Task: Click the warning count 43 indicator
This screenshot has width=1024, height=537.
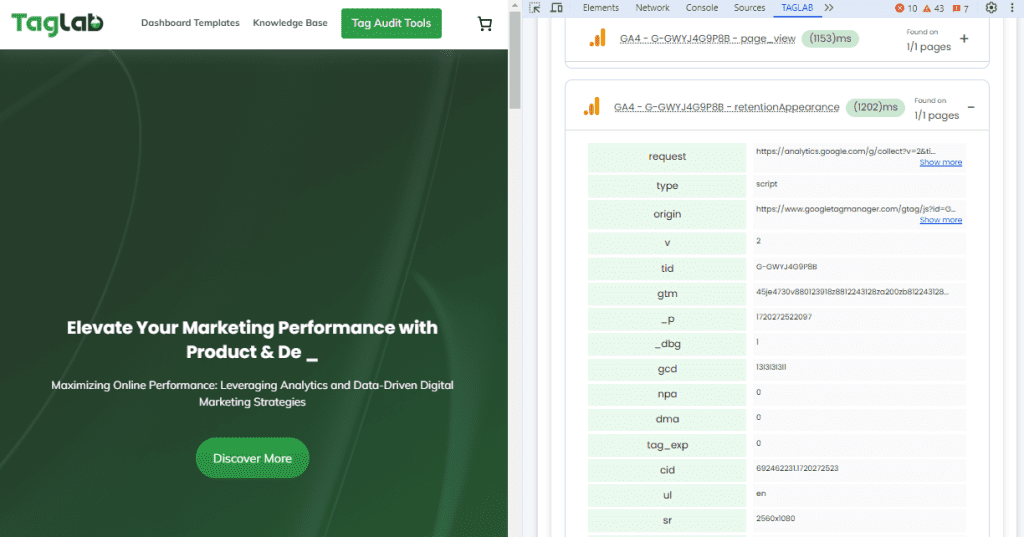Action: pyautogui.click(x=933, y=8)
